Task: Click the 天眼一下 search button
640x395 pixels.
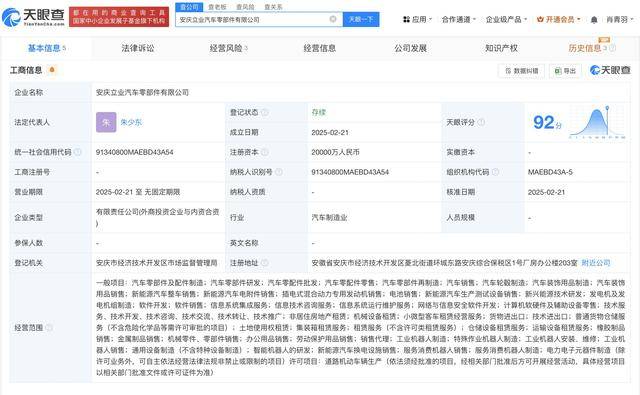Action: pyautogui.click(x=361, y=19)
